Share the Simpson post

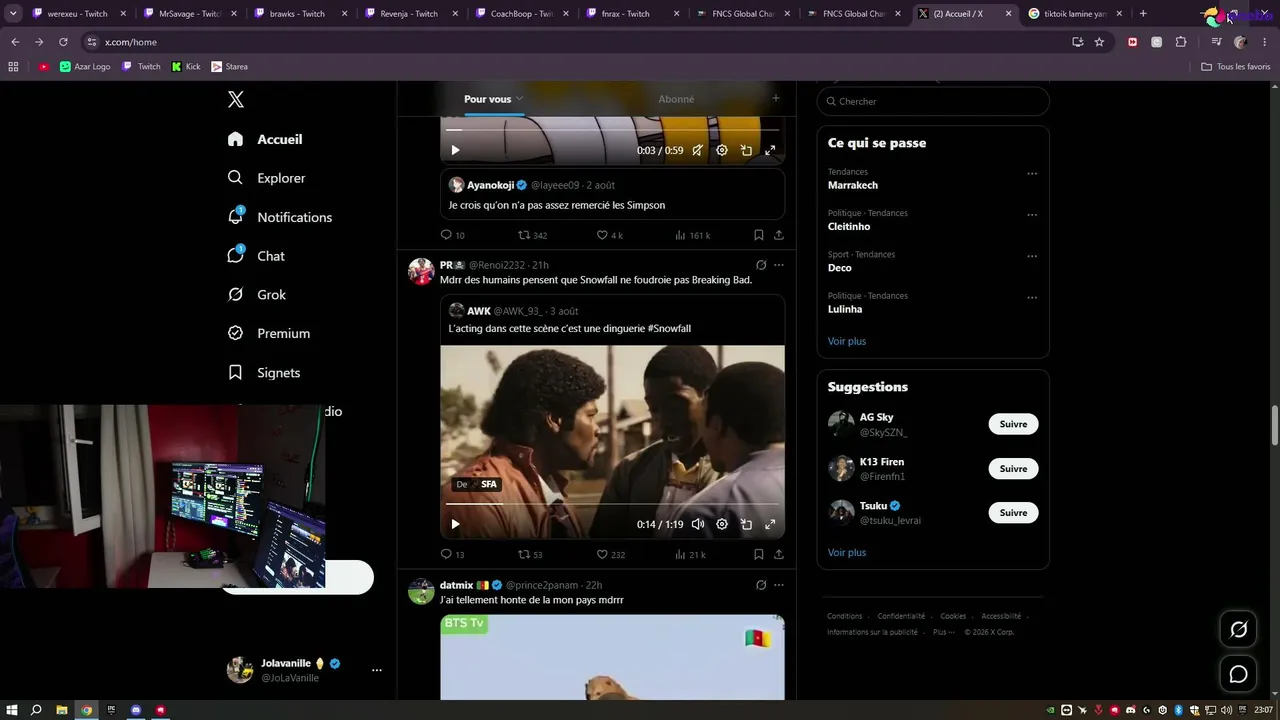(x=779, y=235)
